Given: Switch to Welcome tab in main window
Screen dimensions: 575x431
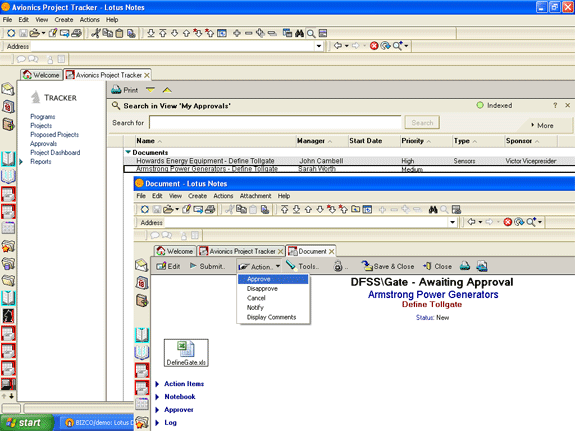Looking at the screenshot, I should pos(41,75).
